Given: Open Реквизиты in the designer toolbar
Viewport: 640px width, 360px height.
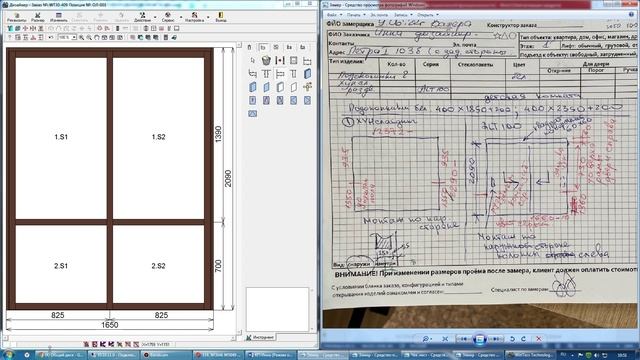Looking at the screenshot, I should point(16,17).
